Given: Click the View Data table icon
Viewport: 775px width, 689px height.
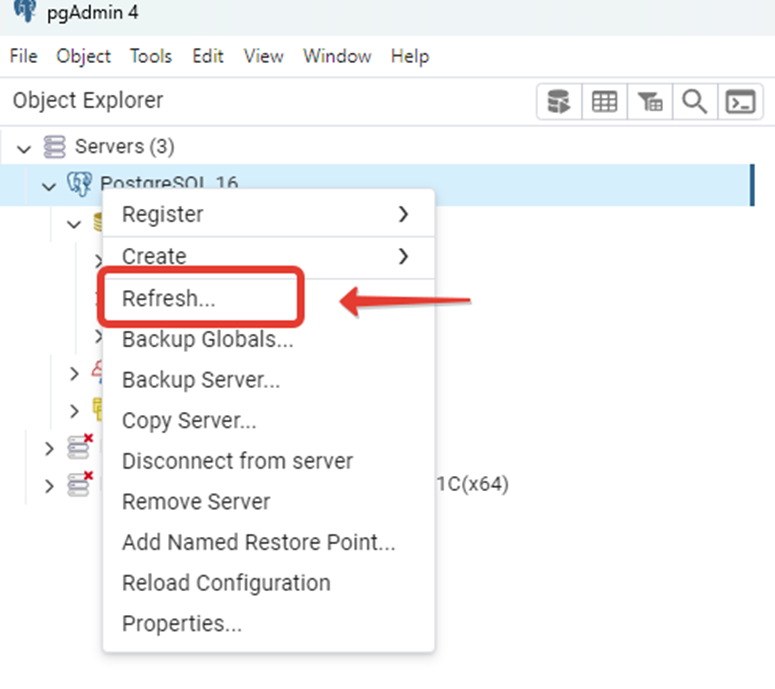Looking at the screenshot, I should [604, 102].
